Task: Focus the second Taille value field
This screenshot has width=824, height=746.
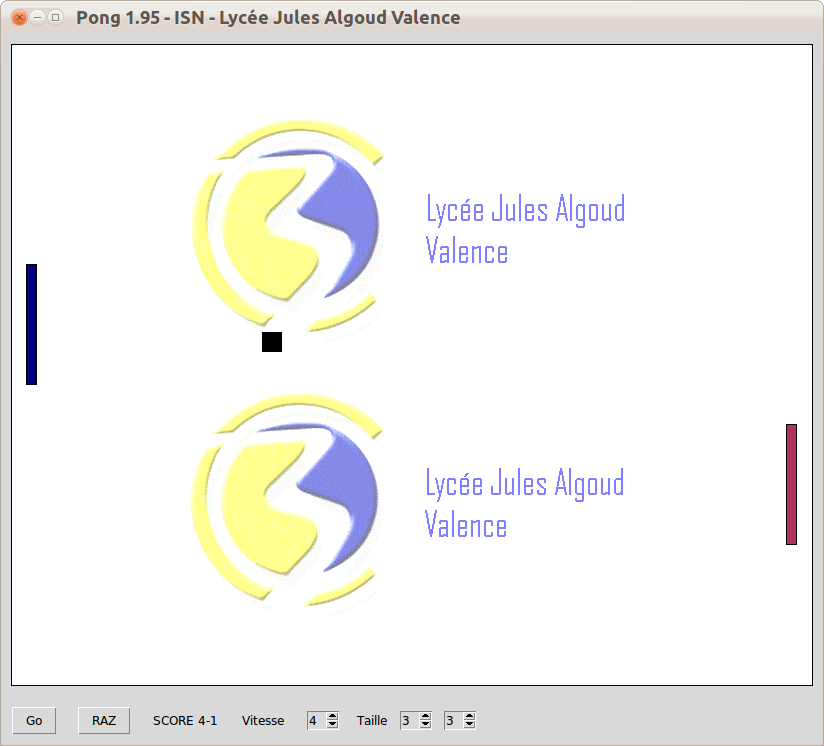Action: [x=454, y=720]
